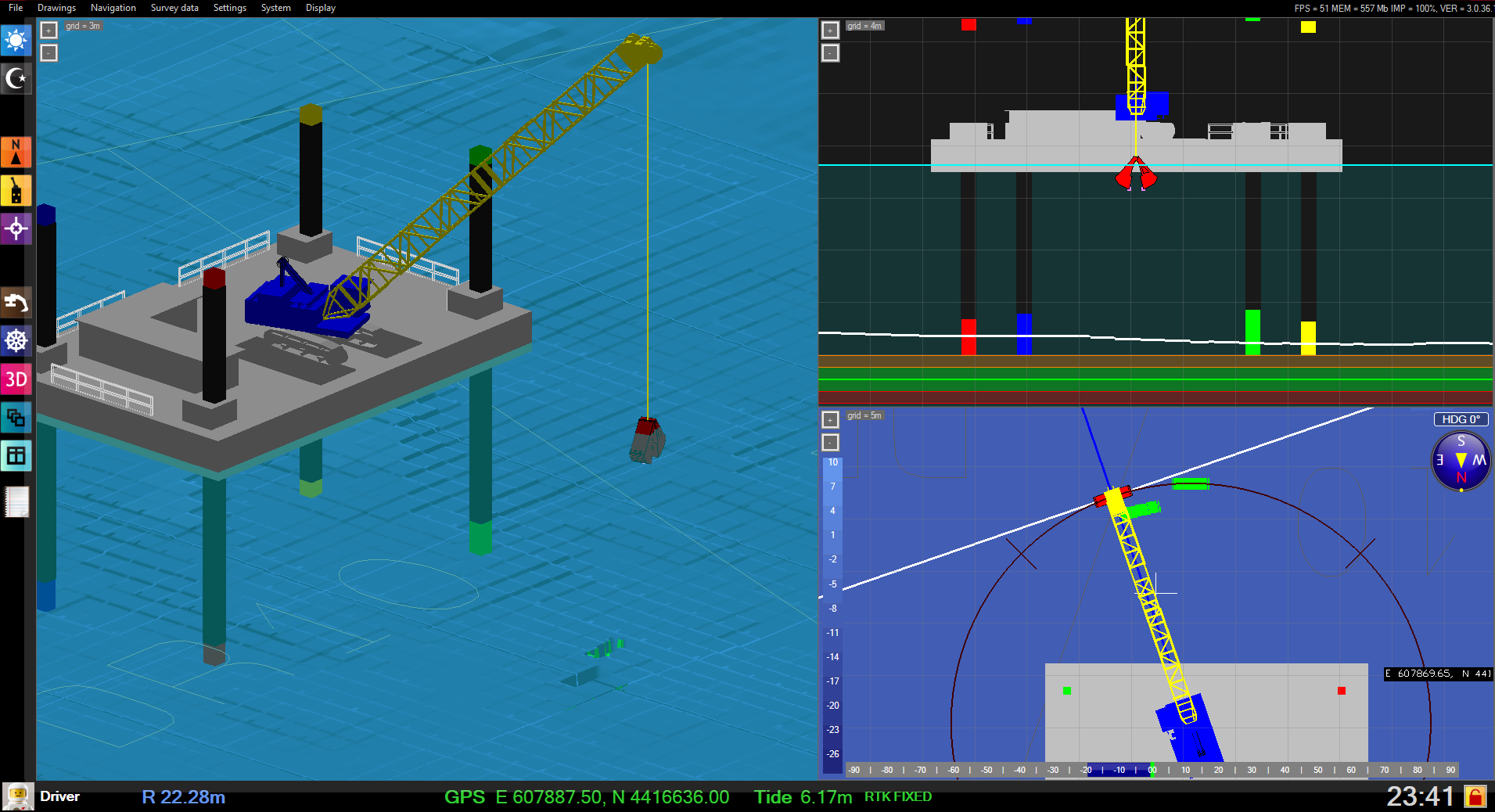Switch to day mode with sun icon
Image resolution: width=1495 pixels, height=812 pixels.
pyautogui.click(x=16, y=40)
